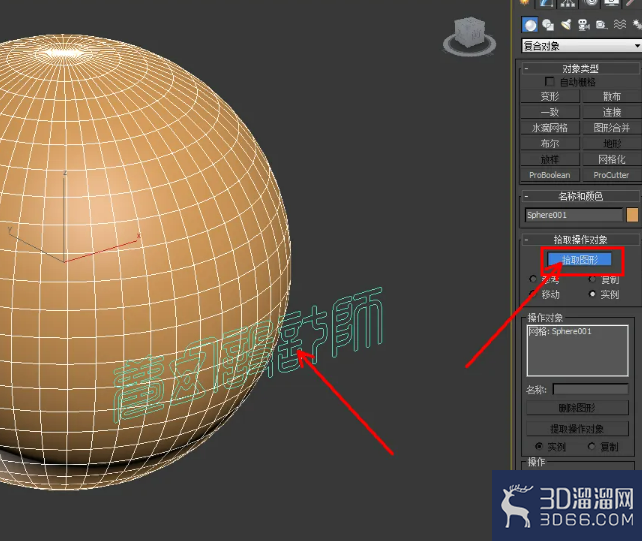Click the 一致 object type button
The height and width of the screenshot is (541, 642).
(550, 112)
